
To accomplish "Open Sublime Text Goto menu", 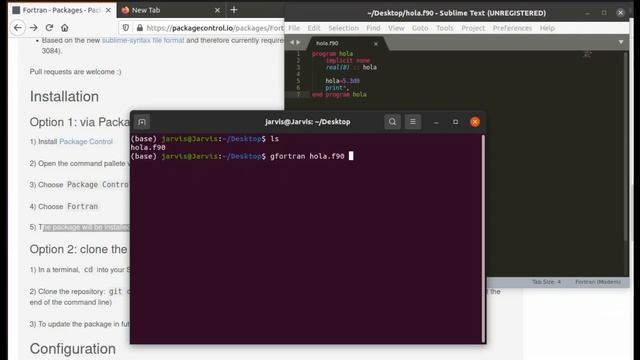I will pyautogui.click(x=420, y=28).
